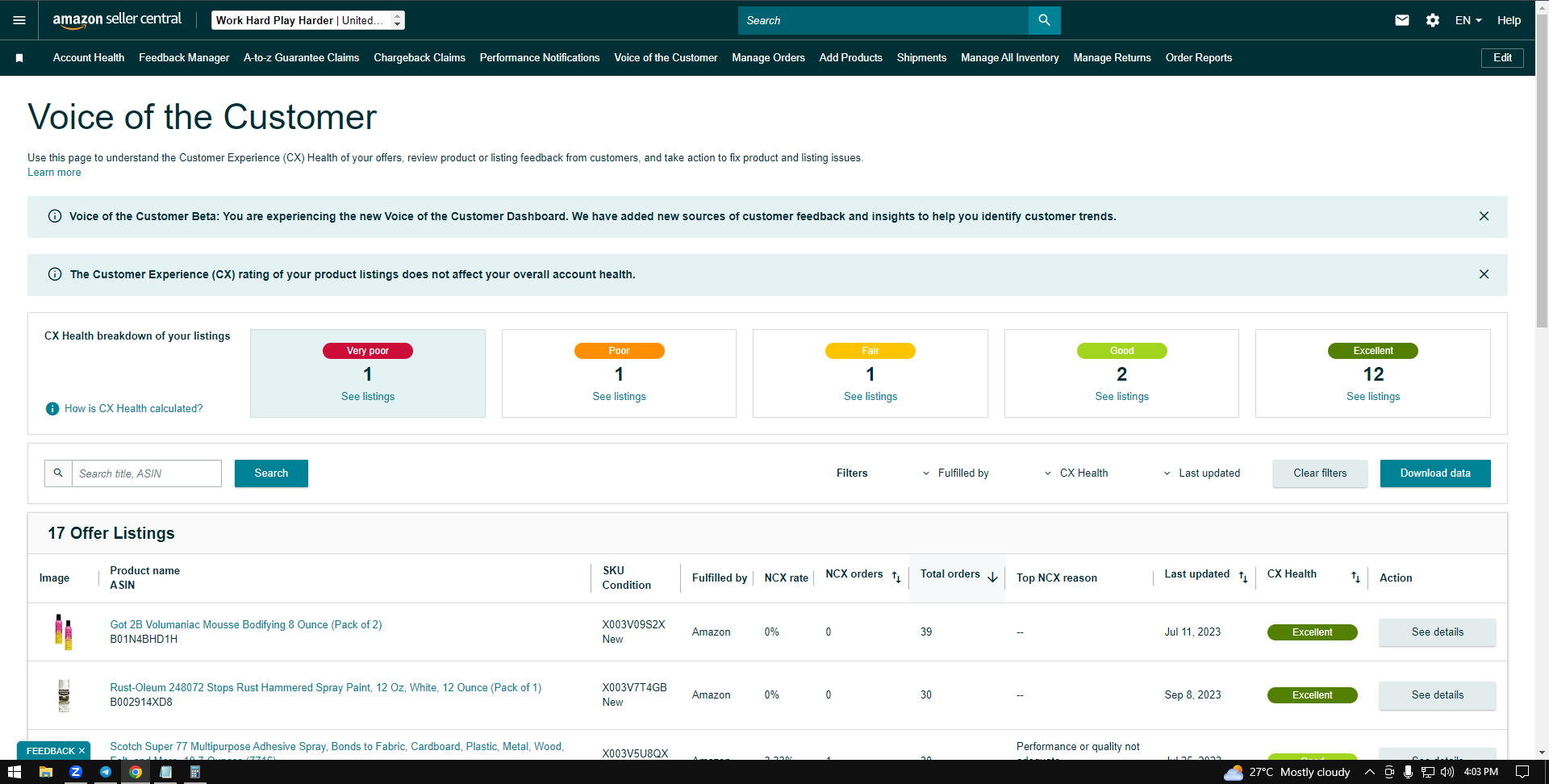The image size is (1549, 784).
Task: Open Account Health in the navigation bar
Action: (x=89, y=58)
